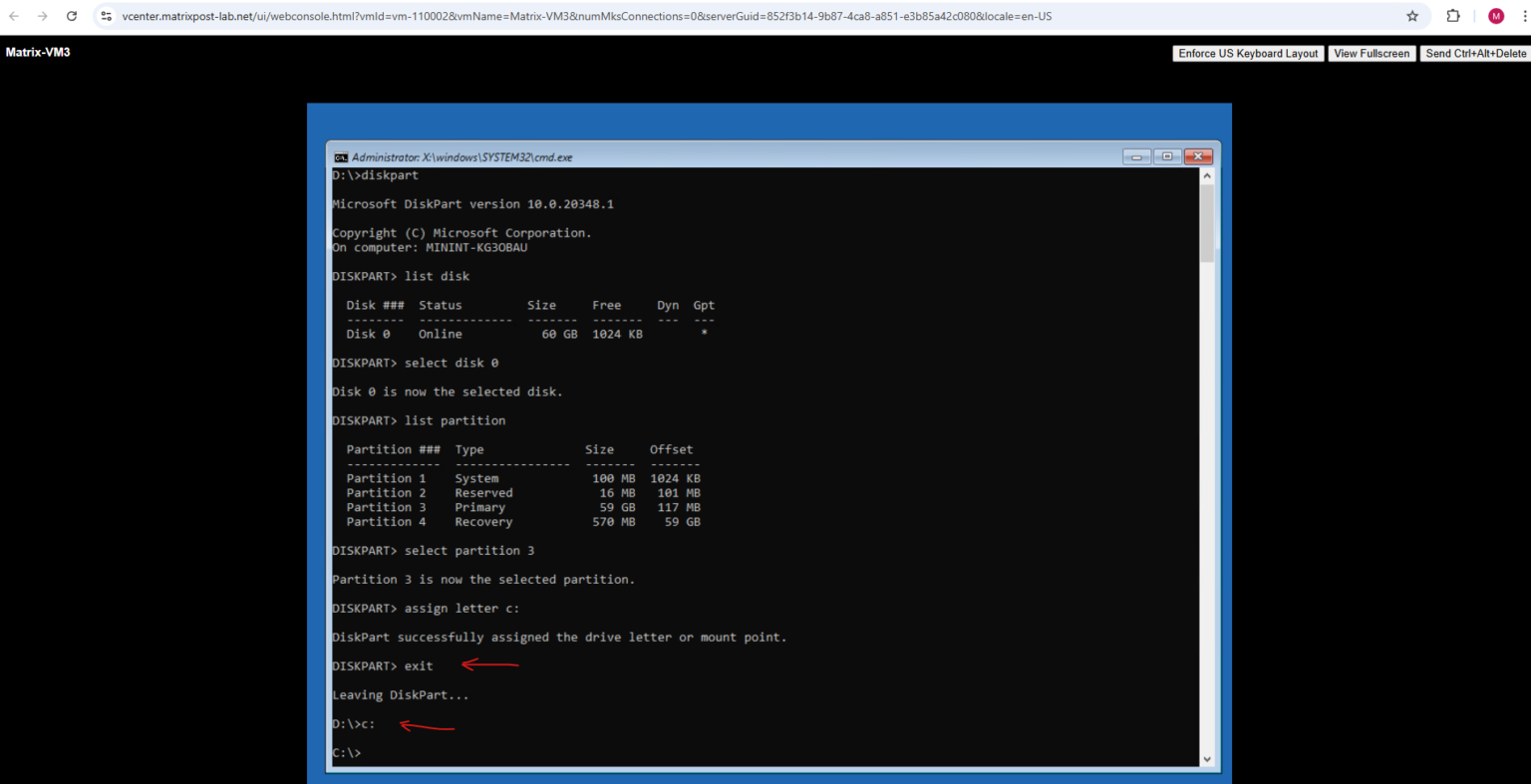Screen dimensions: 1531x784
Task: Click the bookmark star icon
Action: coord(1412,16)
